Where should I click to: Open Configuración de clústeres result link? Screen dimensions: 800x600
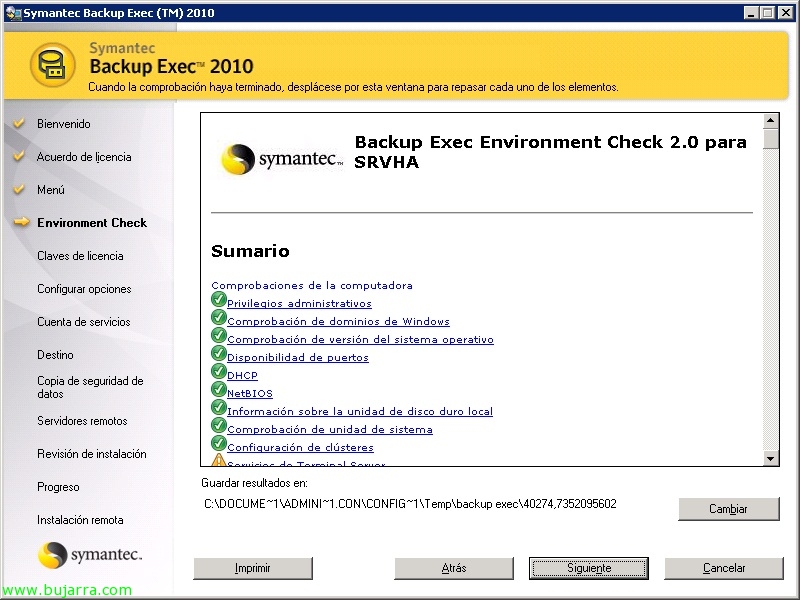coord(300,448)
